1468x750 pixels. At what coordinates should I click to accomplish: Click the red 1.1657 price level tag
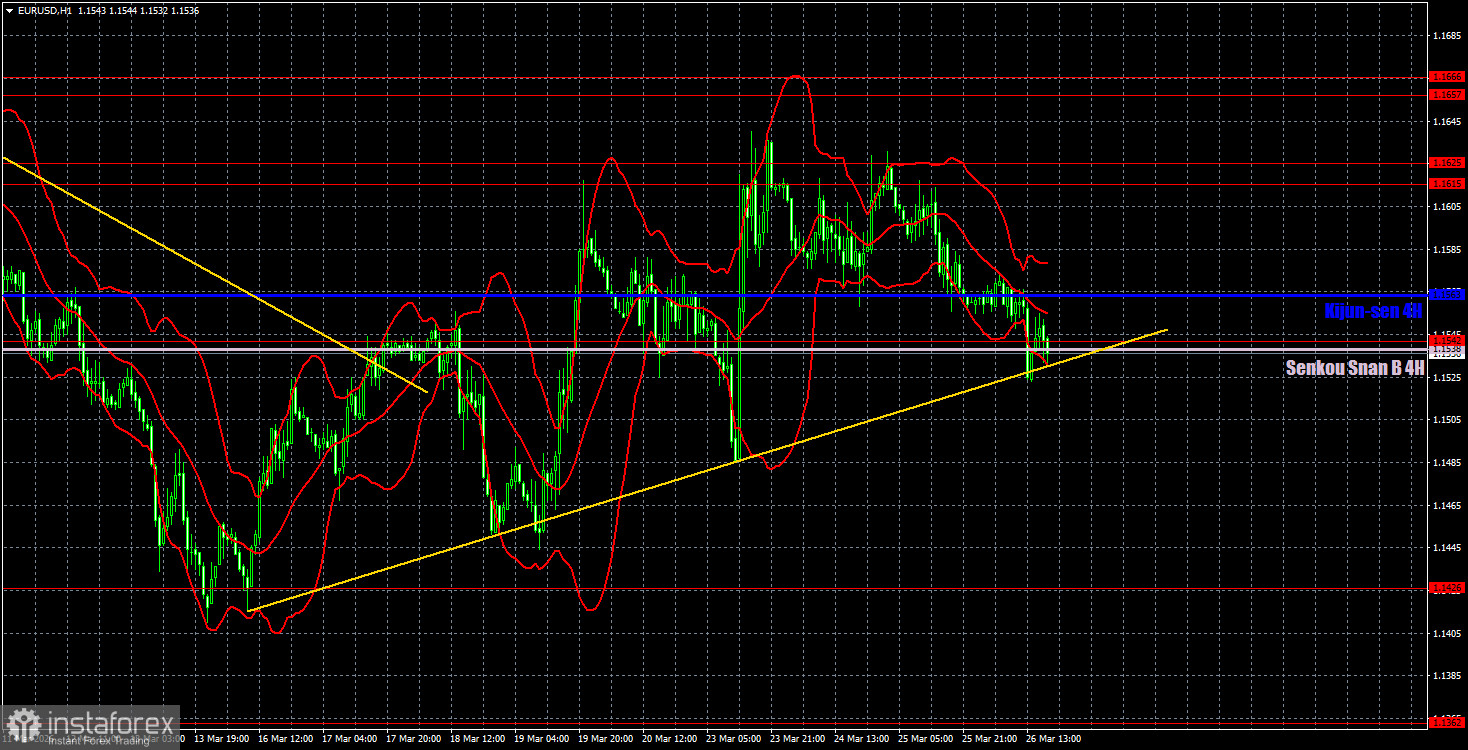(1447, 94)
